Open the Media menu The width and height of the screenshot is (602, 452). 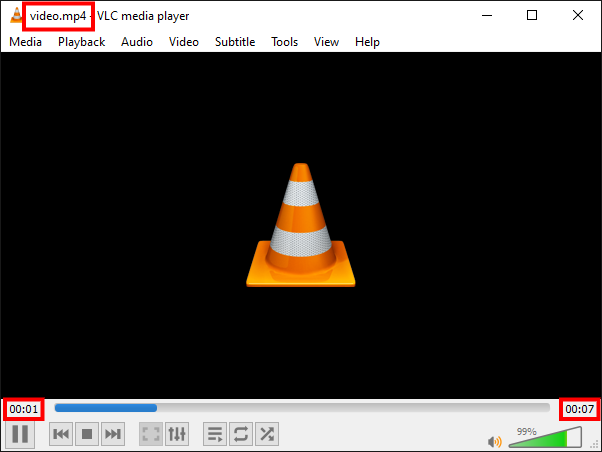tap(25, 42)
